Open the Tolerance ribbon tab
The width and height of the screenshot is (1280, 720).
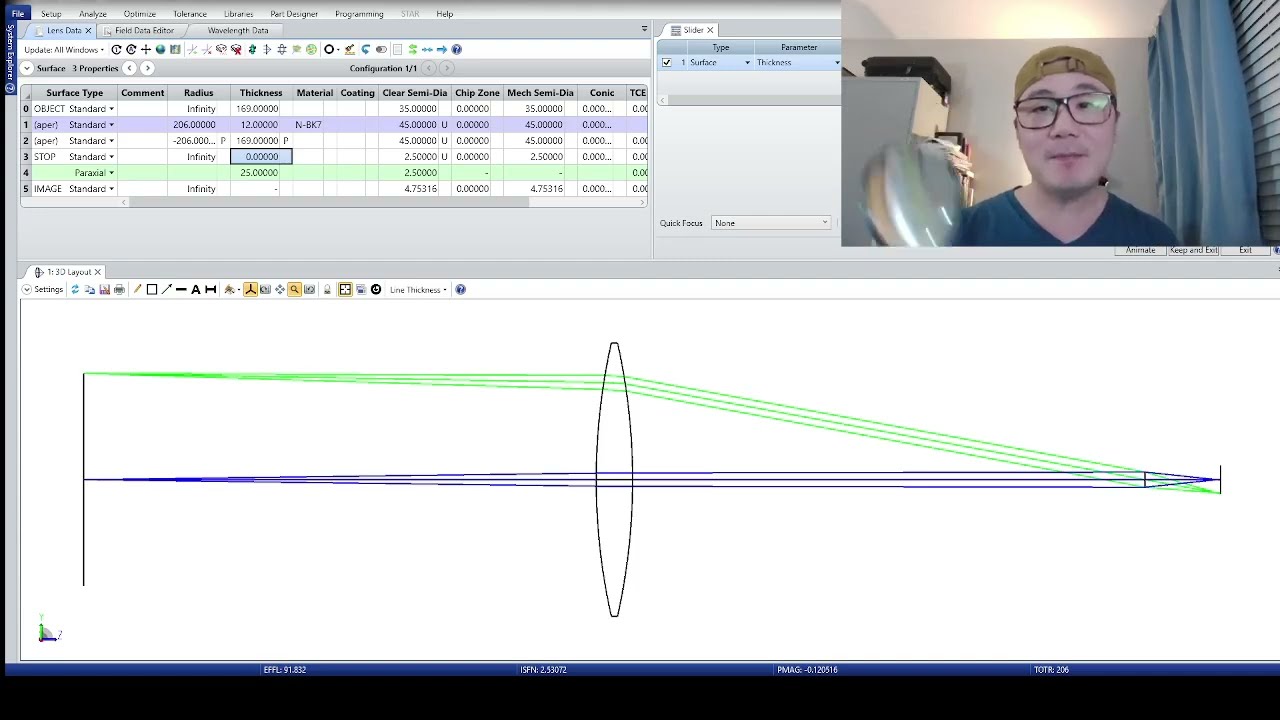[190, 14]
